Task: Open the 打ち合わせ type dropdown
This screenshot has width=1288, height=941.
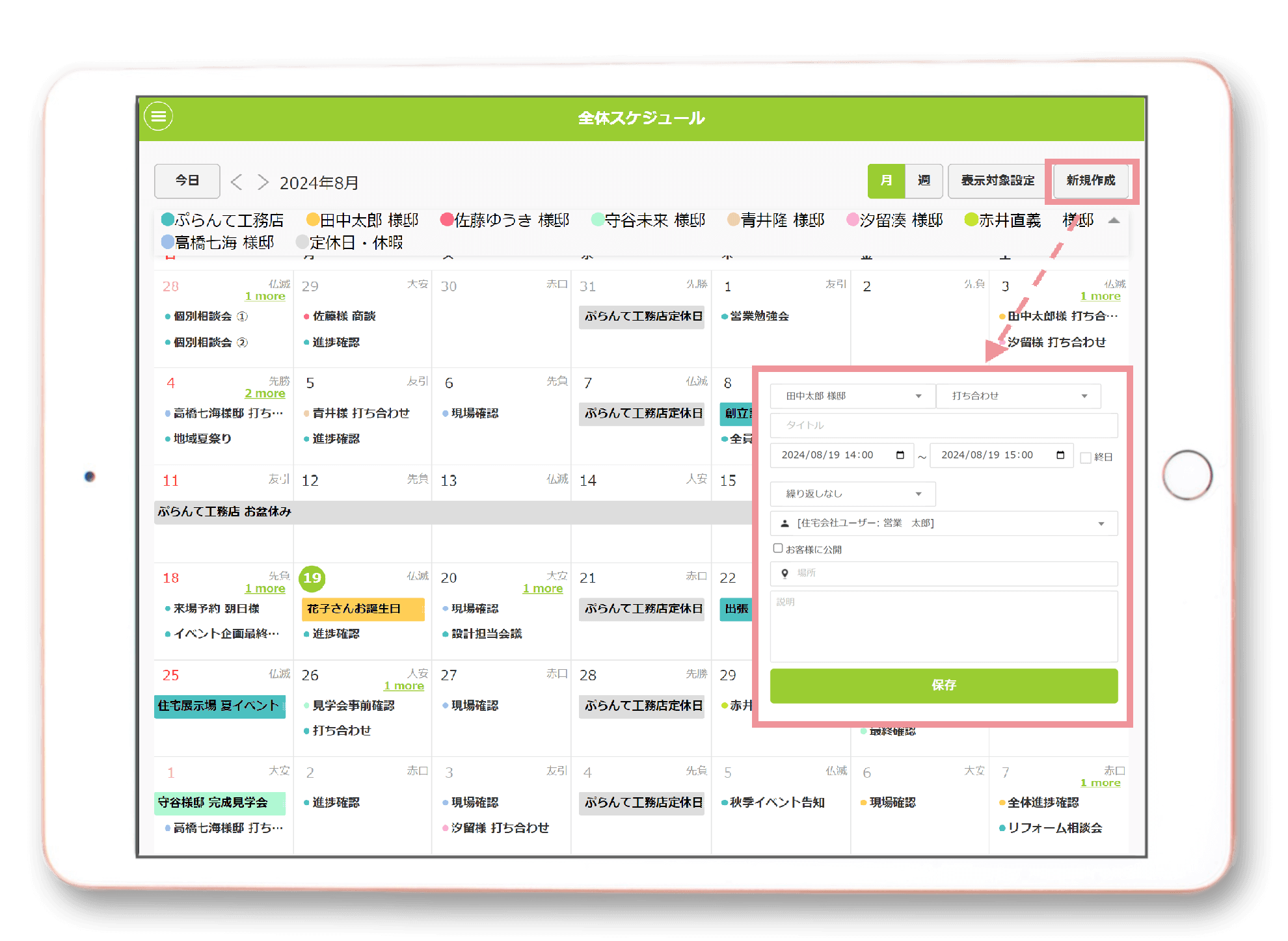Action: pyautogui.click(x=1018, y=396)
